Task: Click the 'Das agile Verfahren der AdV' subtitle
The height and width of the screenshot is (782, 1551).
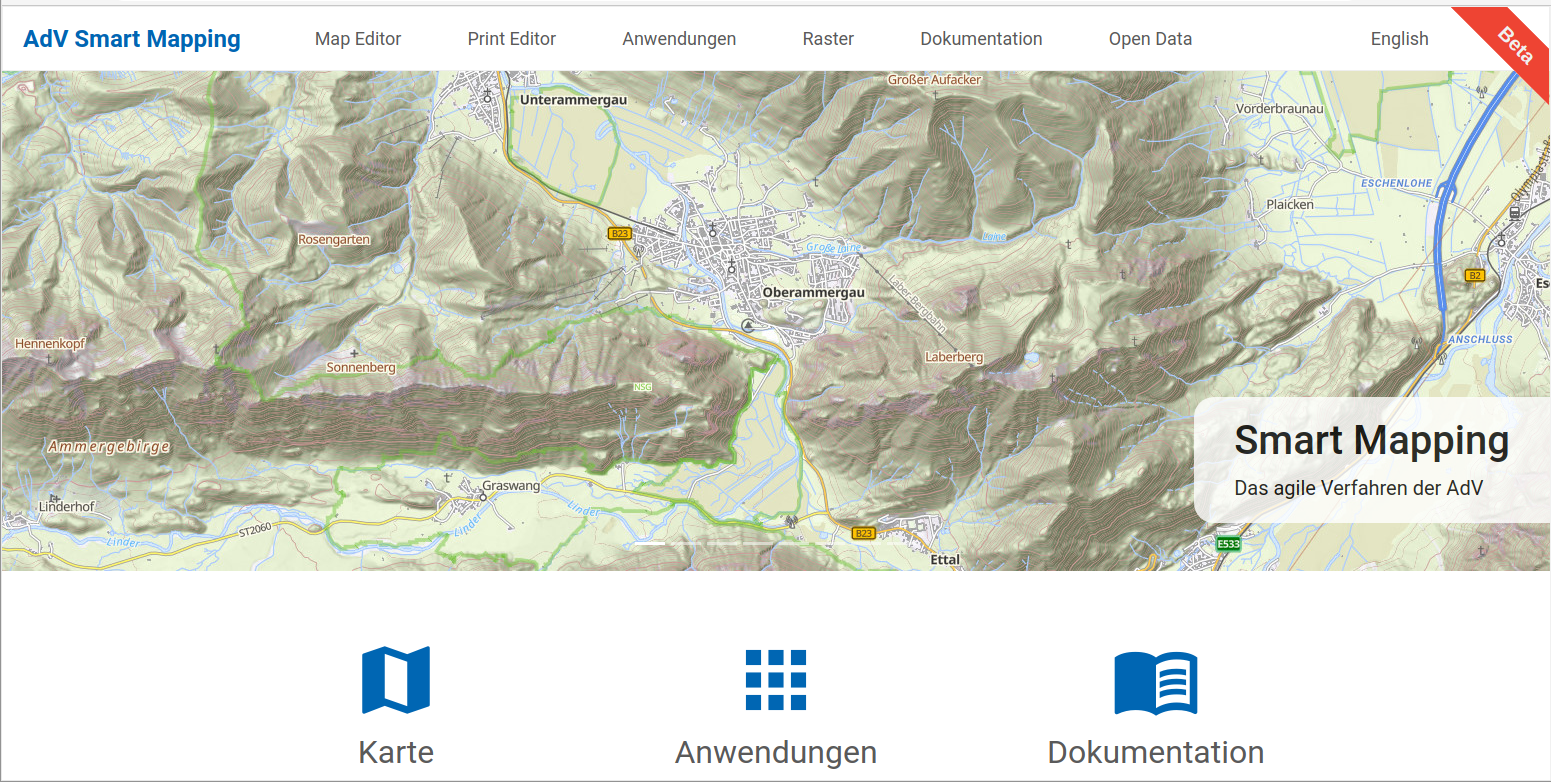Action: click(x=1358, y=488)
